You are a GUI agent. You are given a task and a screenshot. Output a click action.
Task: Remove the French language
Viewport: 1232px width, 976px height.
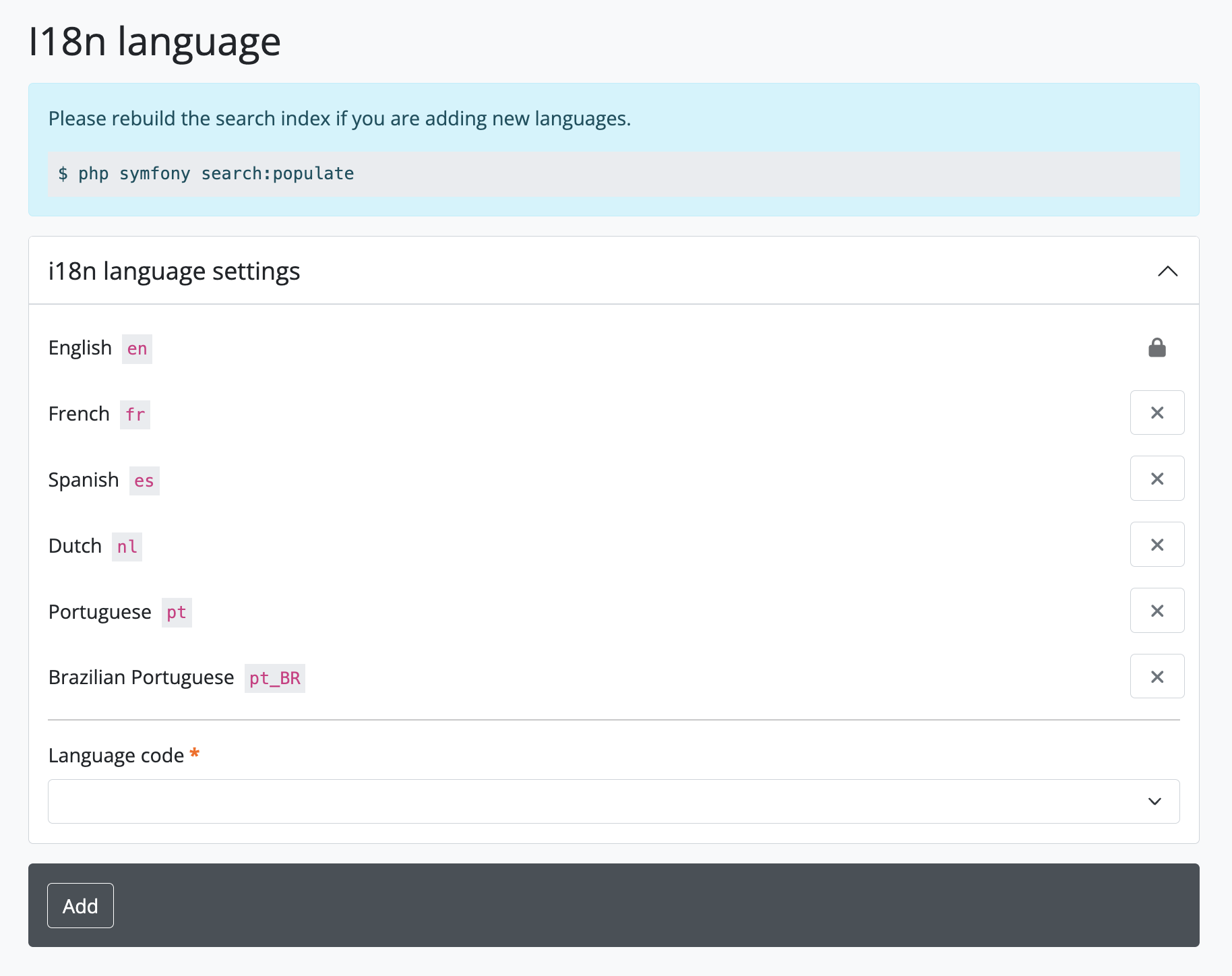[x=1157, y=413]
